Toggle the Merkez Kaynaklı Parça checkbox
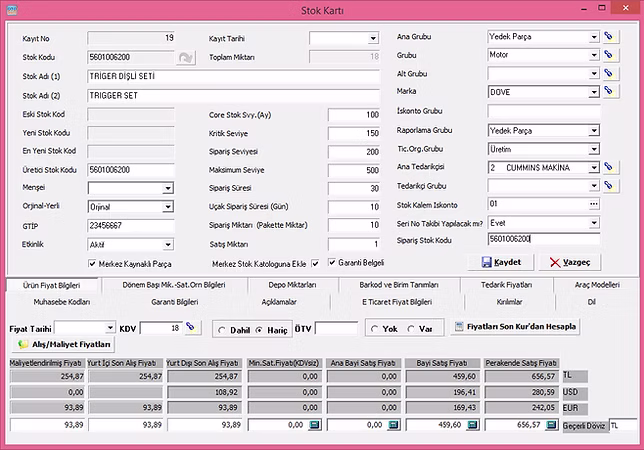Screen dimensions: 644x450 pyautogui.click(x=92, y=263)
